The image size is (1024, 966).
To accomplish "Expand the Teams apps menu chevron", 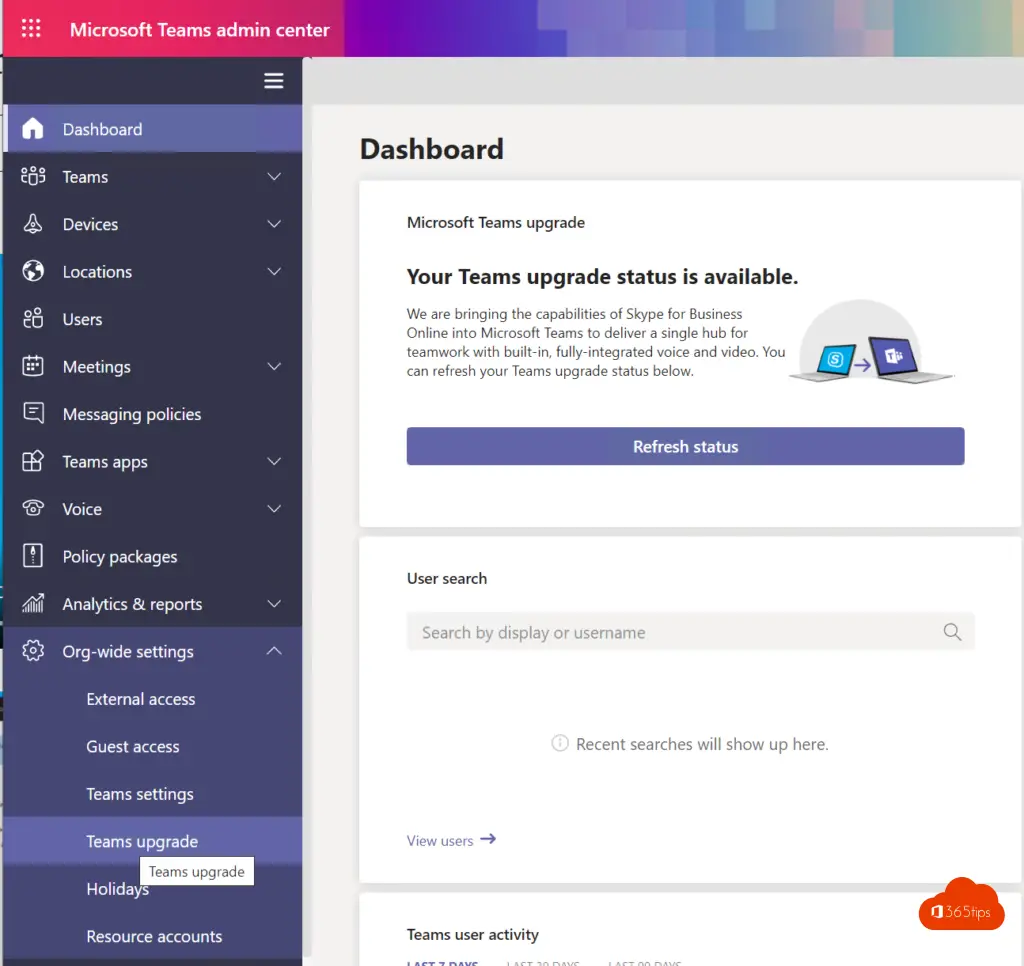I will [x=274, y=461].
